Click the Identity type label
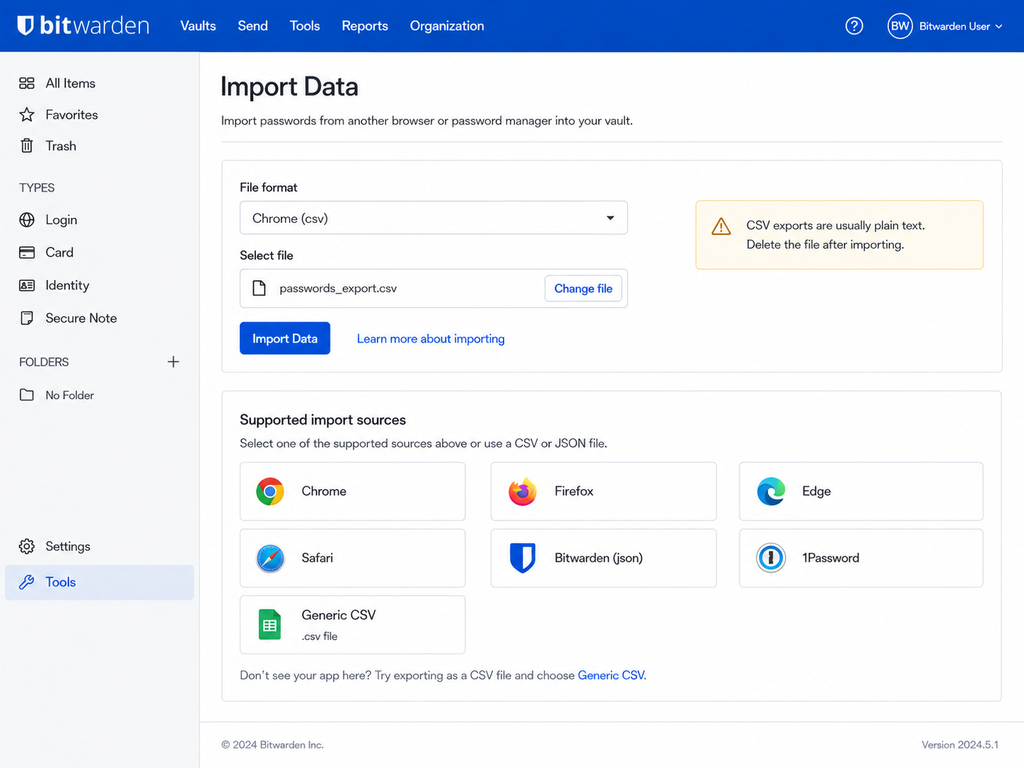 67,285
